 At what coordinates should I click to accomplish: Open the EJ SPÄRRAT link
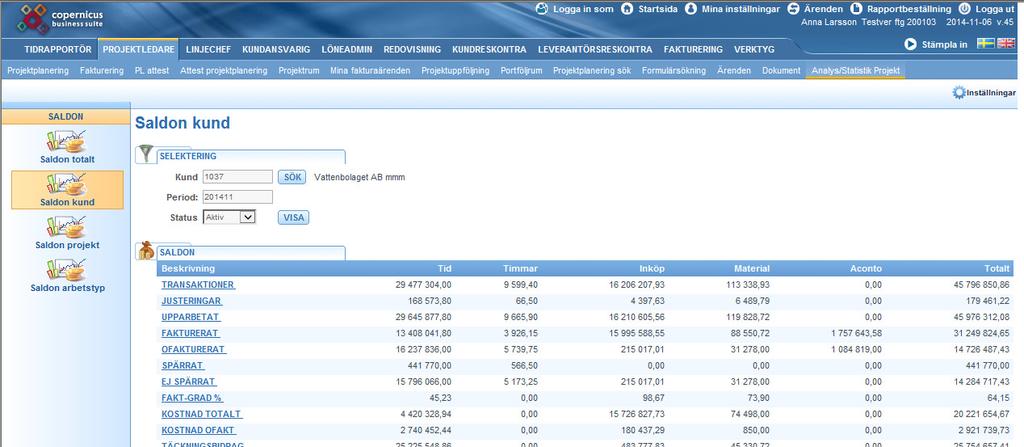click(x=189, y=382)
